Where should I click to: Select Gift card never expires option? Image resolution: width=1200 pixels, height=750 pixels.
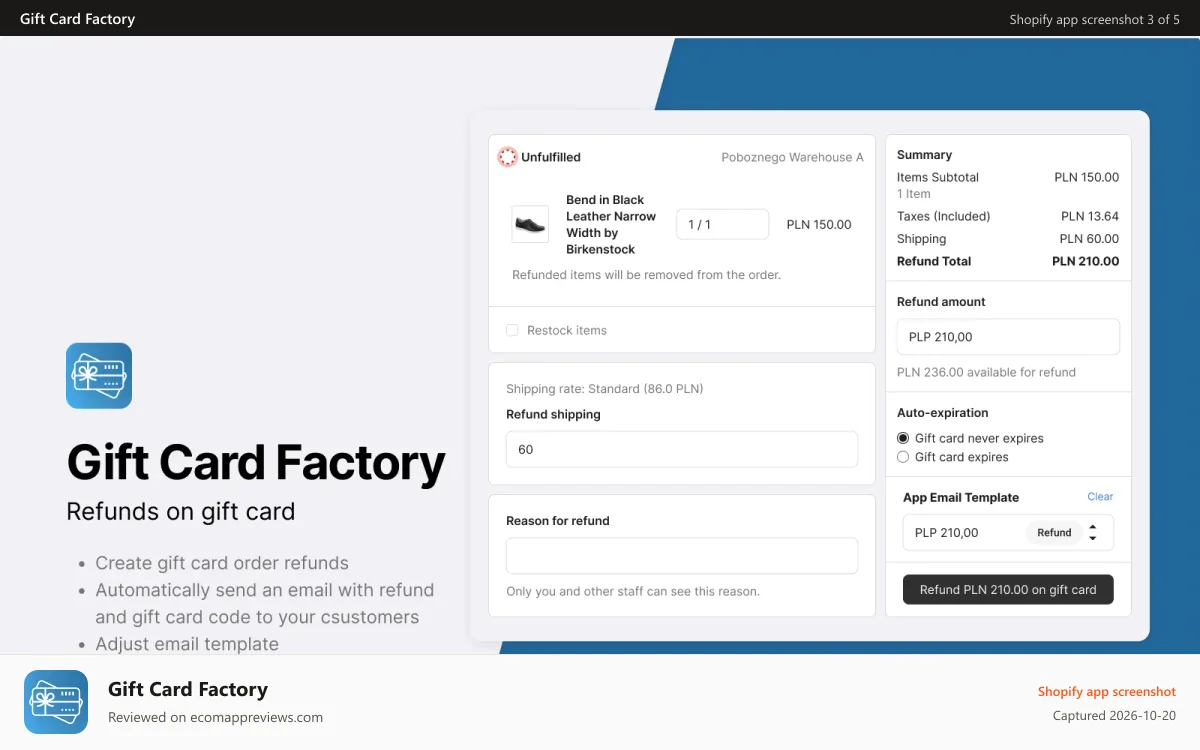(x=903, y=438)
